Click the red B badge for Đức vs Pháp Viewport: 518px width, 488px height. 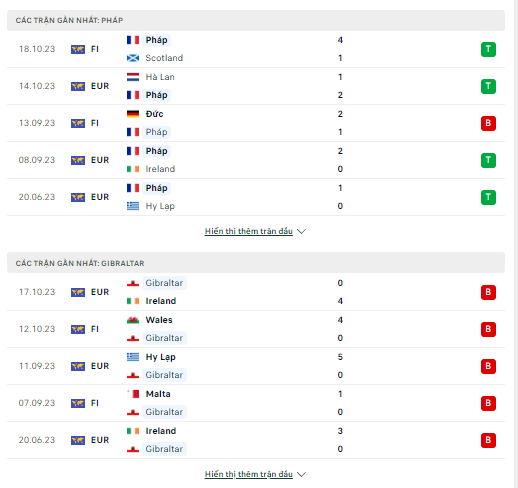tap(488, 123)
